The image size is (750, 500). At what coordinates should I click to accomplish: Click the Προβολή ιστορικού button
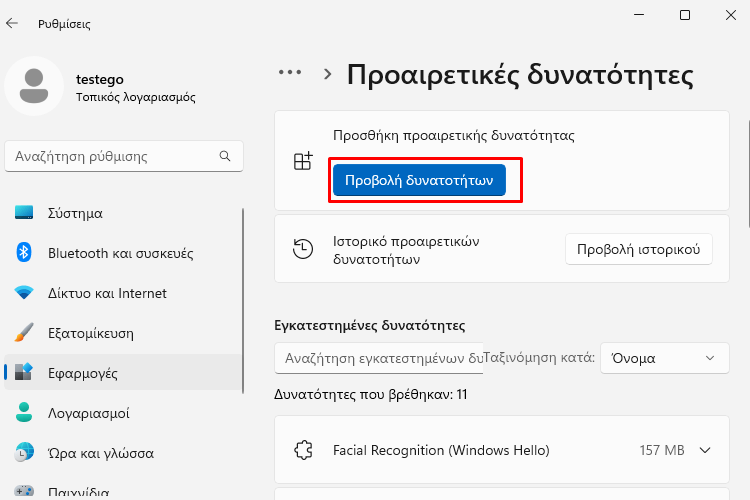pos(639,249)
